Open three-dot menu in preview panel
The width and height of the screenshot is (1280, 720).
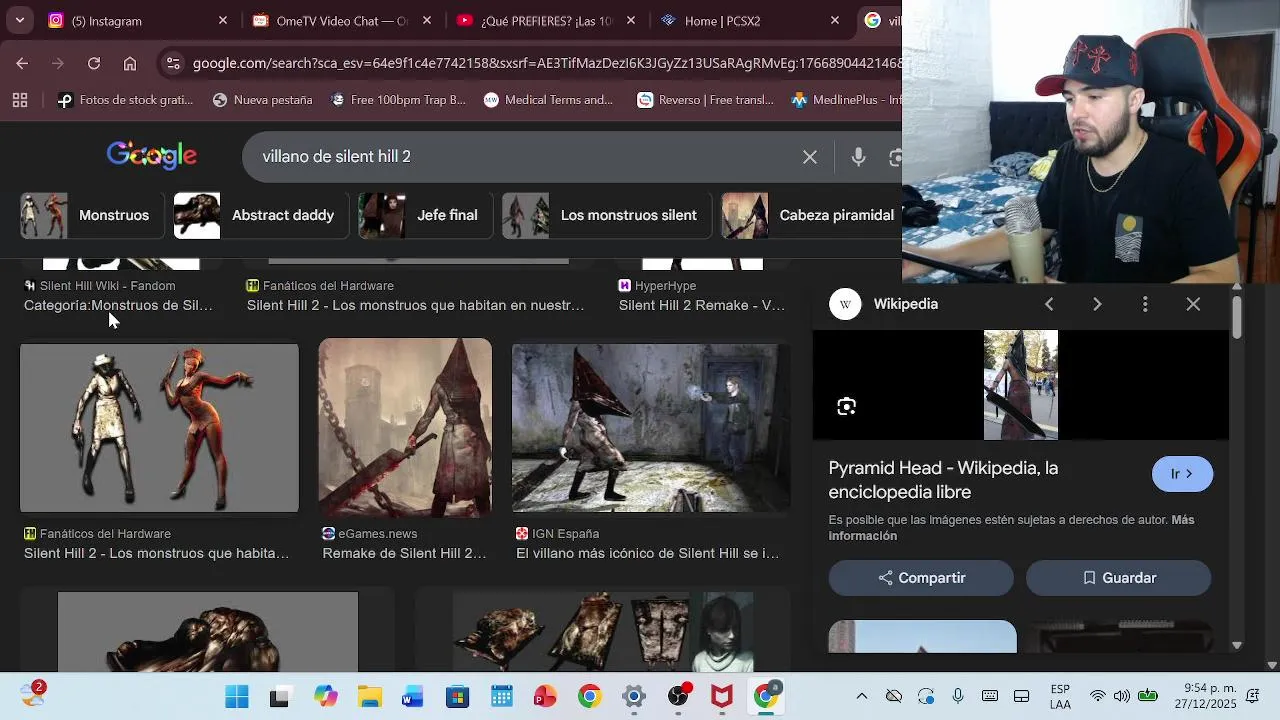(x=1145, y=304)
